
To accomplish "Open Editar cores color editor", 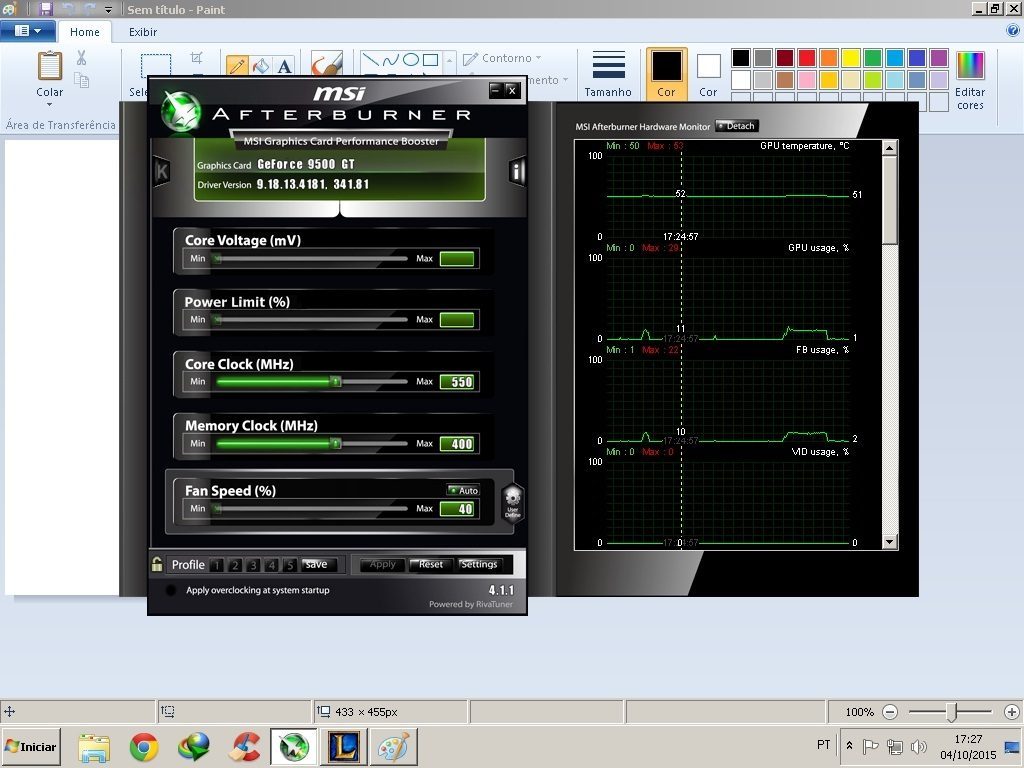I will pos(970,80).
